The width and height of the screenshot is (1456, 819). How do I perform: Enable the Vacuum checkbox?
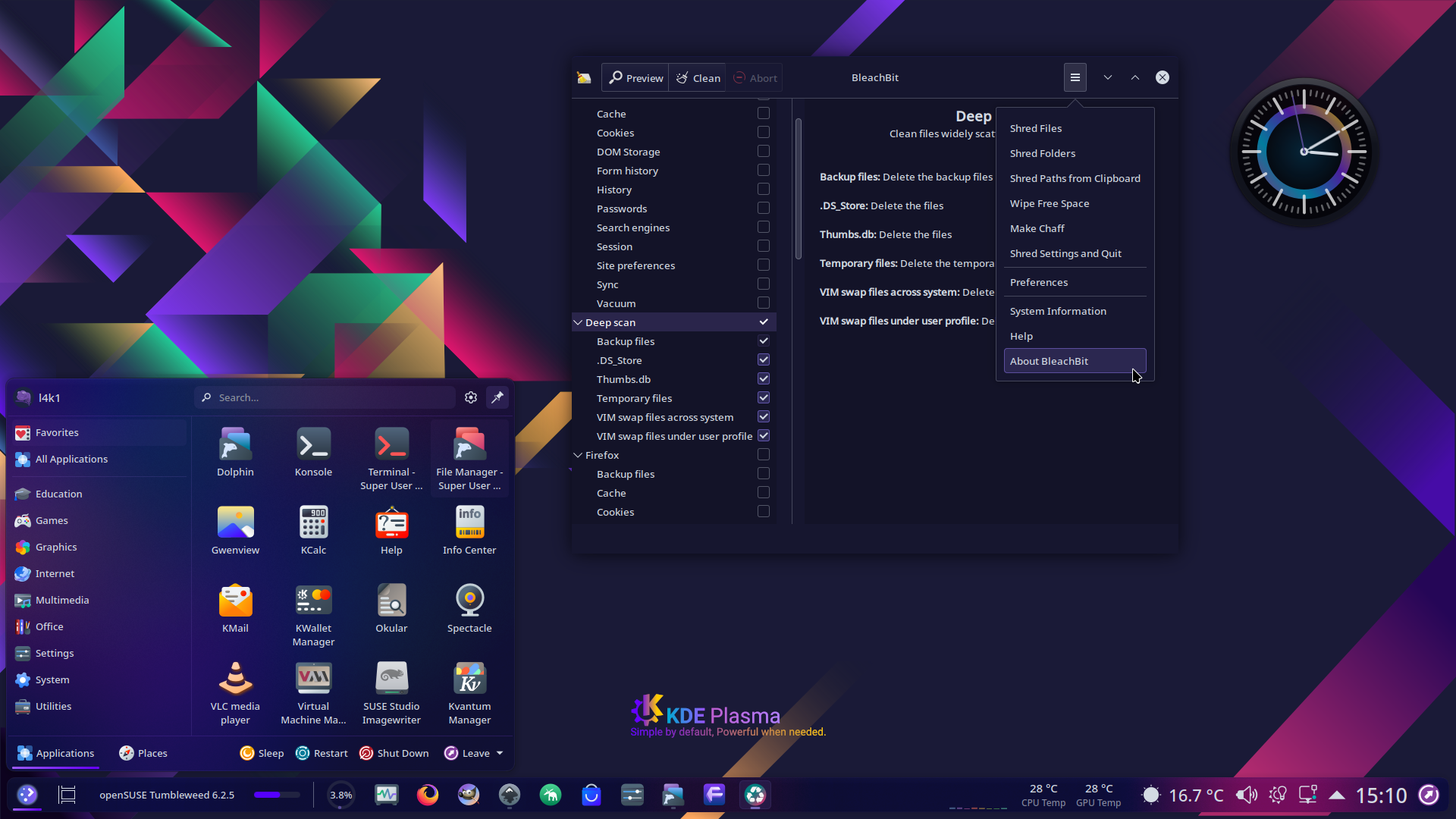(764, 303)
